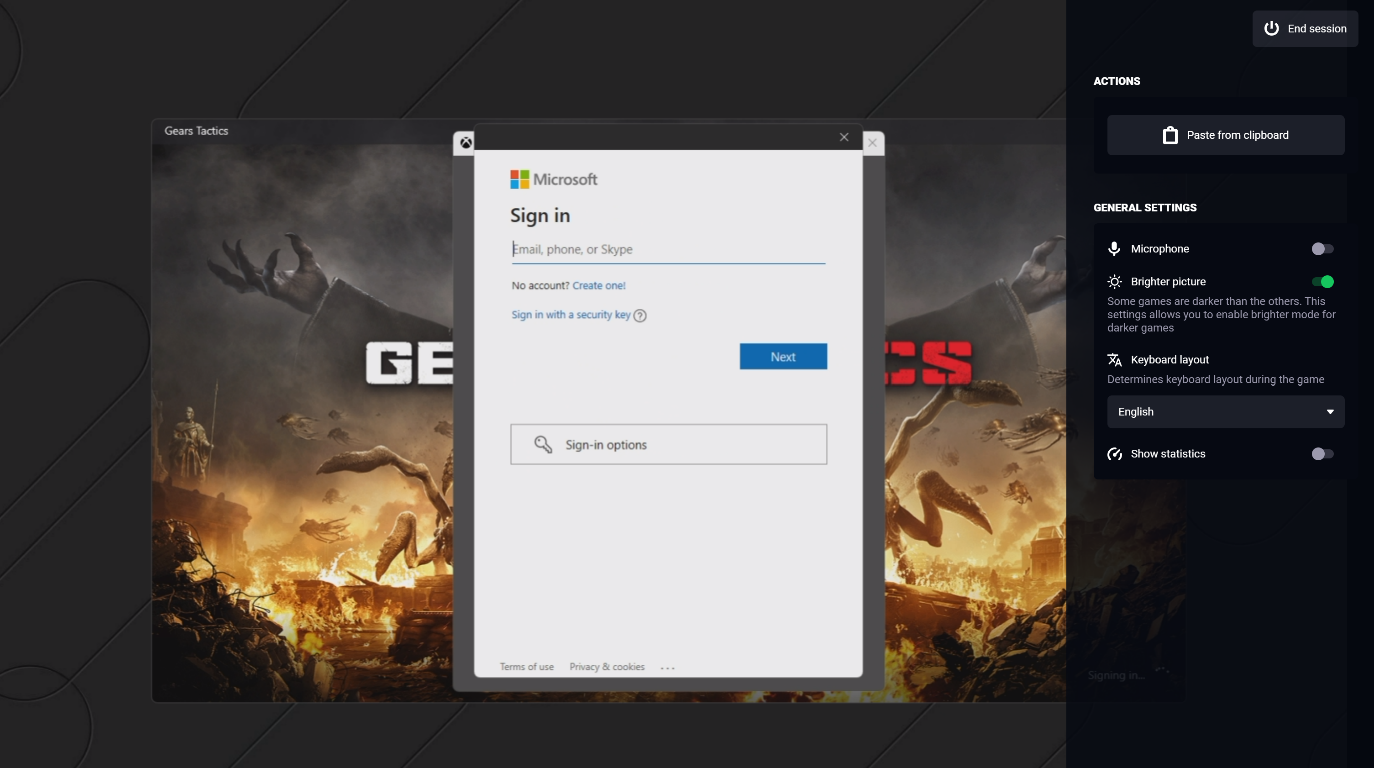Click the speedometer icon beside Show statistics
Viewport: 1374px width, 768px height.
tap(1114, 453)
